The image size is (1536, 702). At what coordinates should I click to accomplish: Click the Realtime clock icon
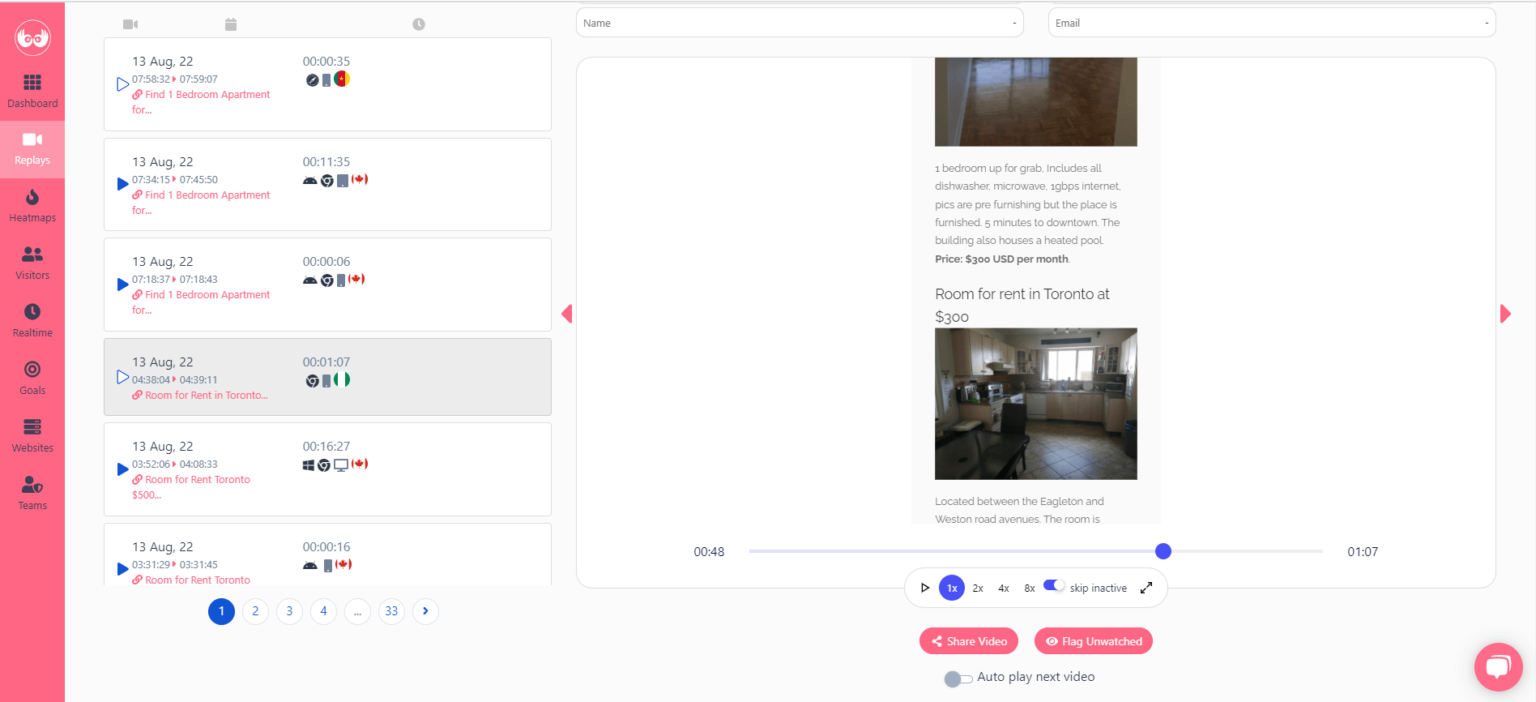[32, 312]
